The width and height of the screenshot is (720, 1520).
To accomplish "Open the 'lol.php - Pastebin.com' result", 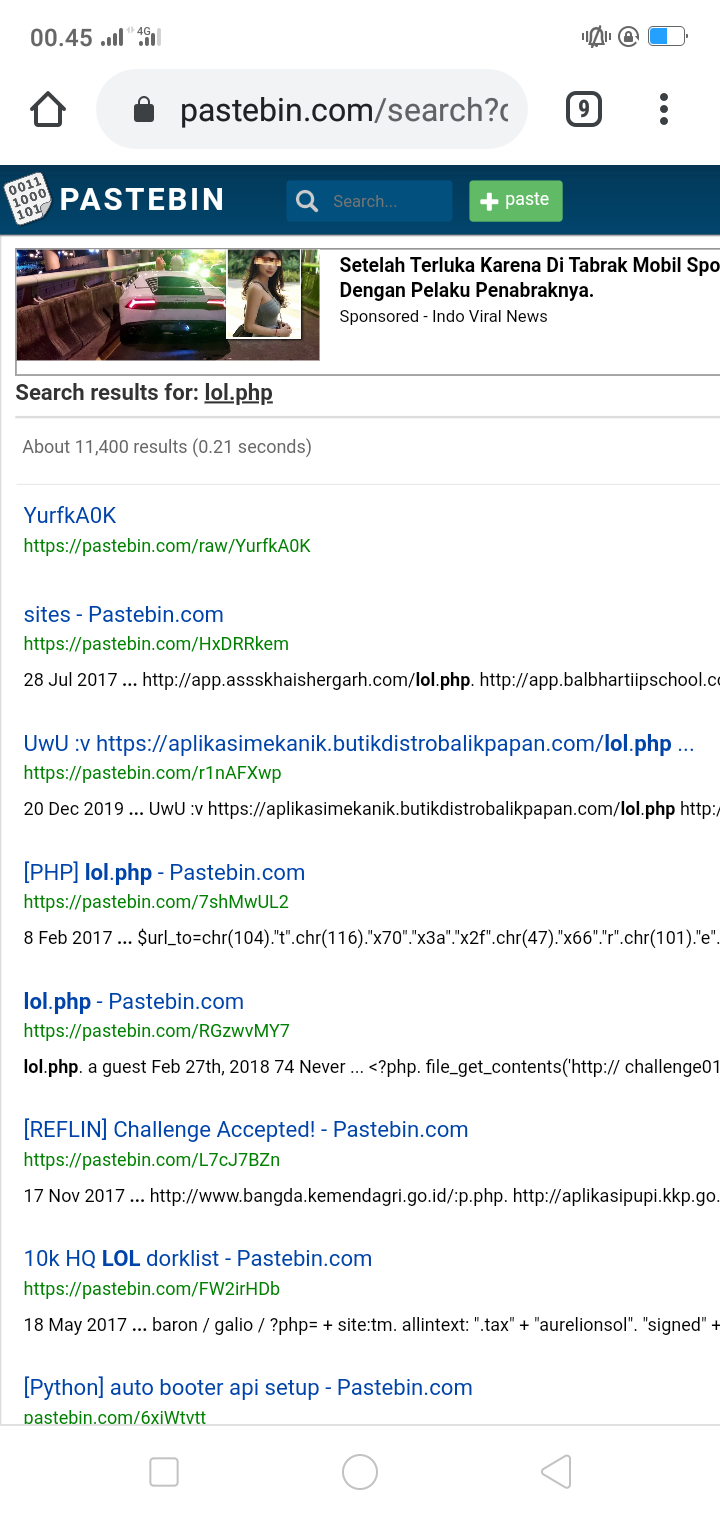I will tap(133, 1001).
